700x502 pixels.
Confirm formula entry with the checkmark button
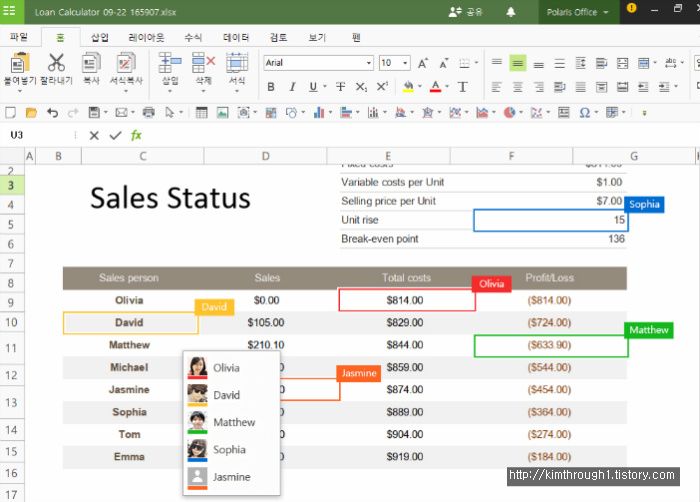(115, 135)
